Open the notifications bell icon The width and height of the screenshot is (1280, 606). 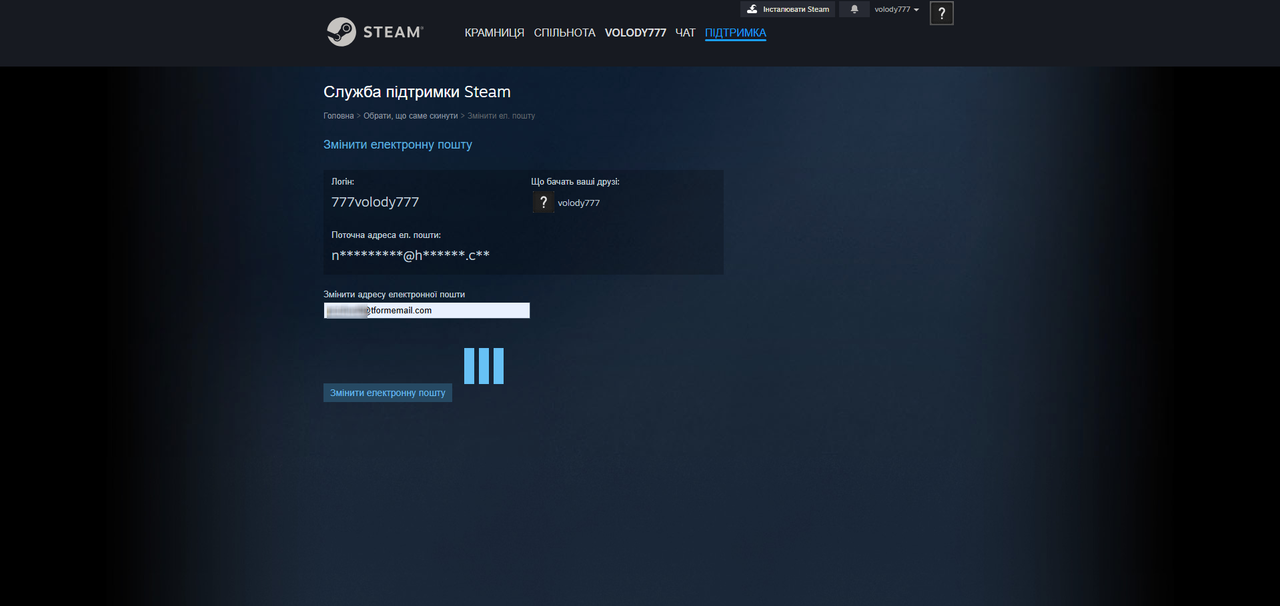tap(854, 9)
